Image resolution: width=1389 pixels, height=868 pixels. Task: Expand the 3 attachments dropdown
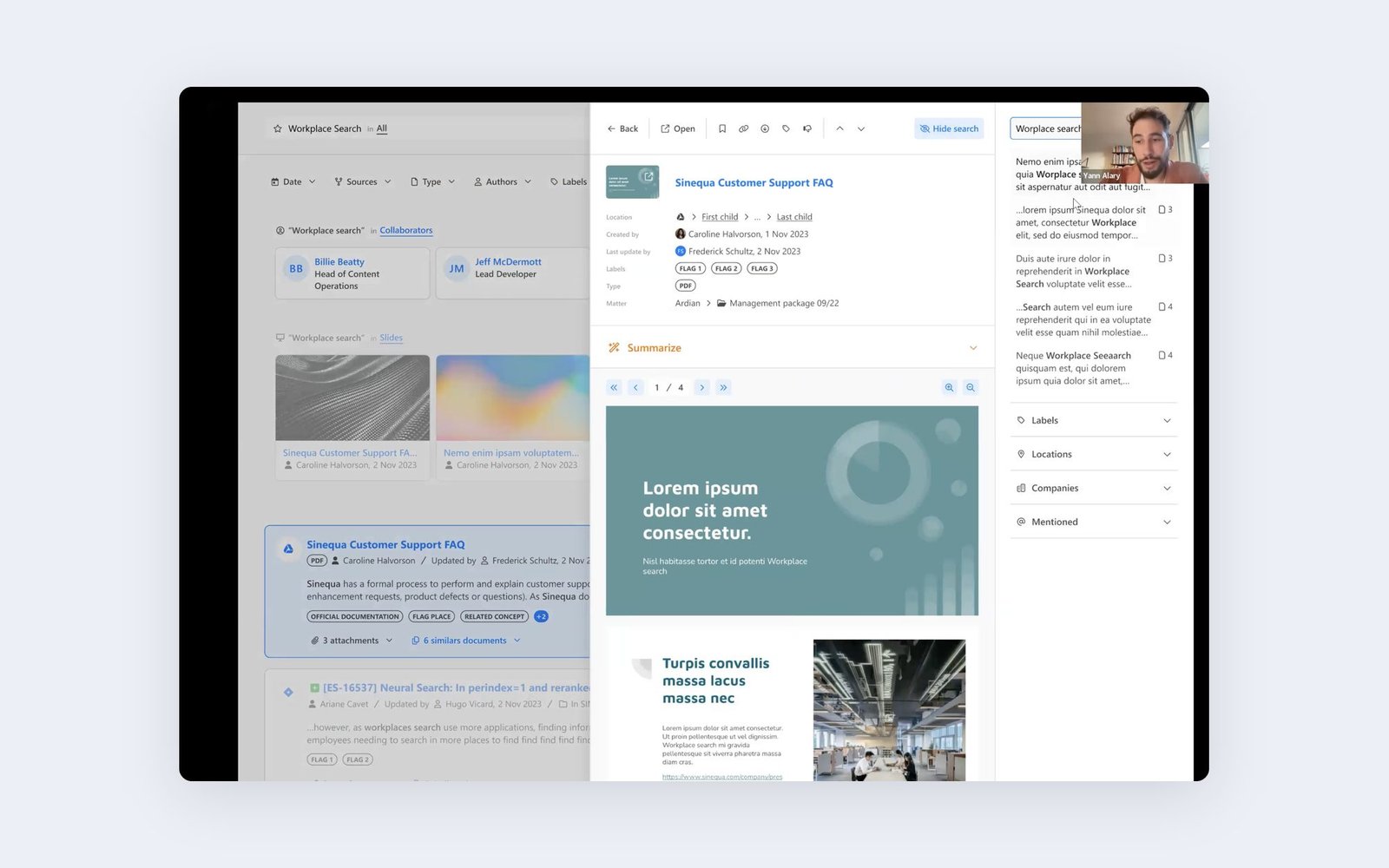coord(352,641)
